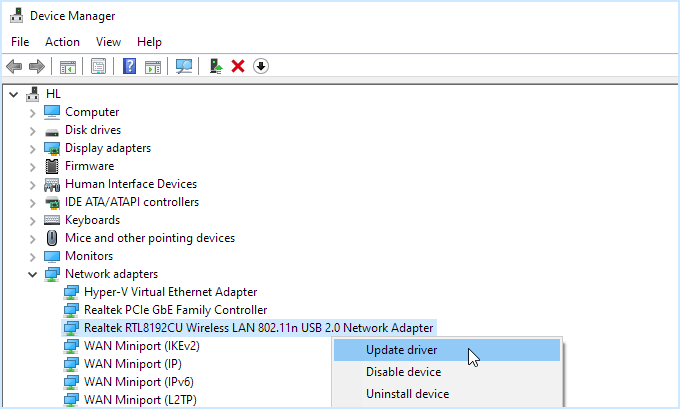Click the Device Manager title bar icon
680x409 pixels.
click(x=16, y=16)
